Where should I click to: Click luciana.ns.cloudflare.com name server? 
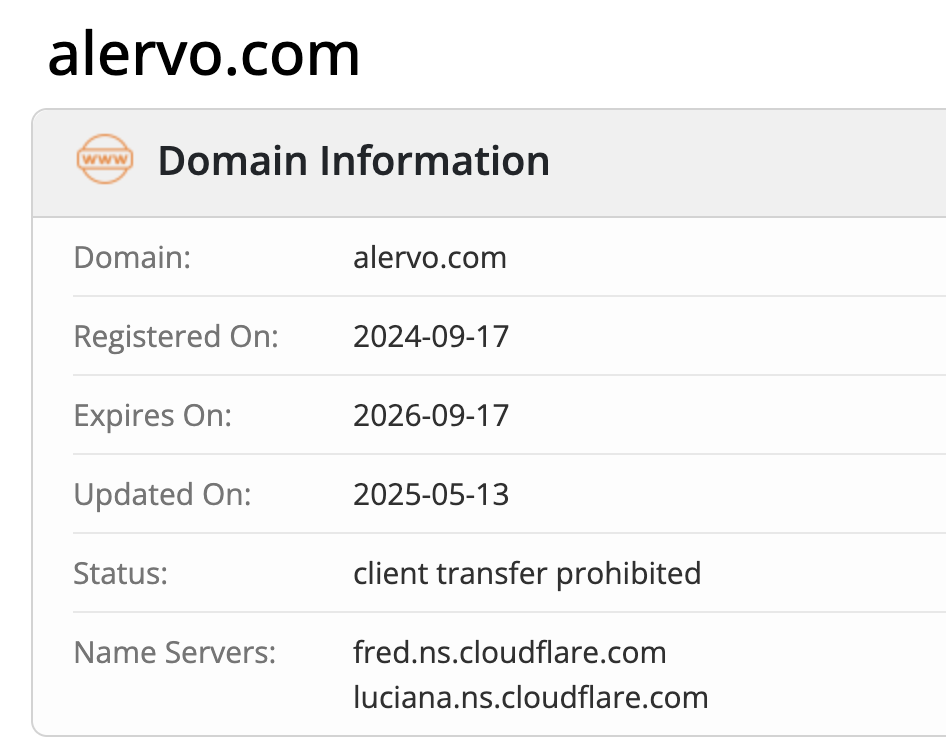[x=531, y=697]
